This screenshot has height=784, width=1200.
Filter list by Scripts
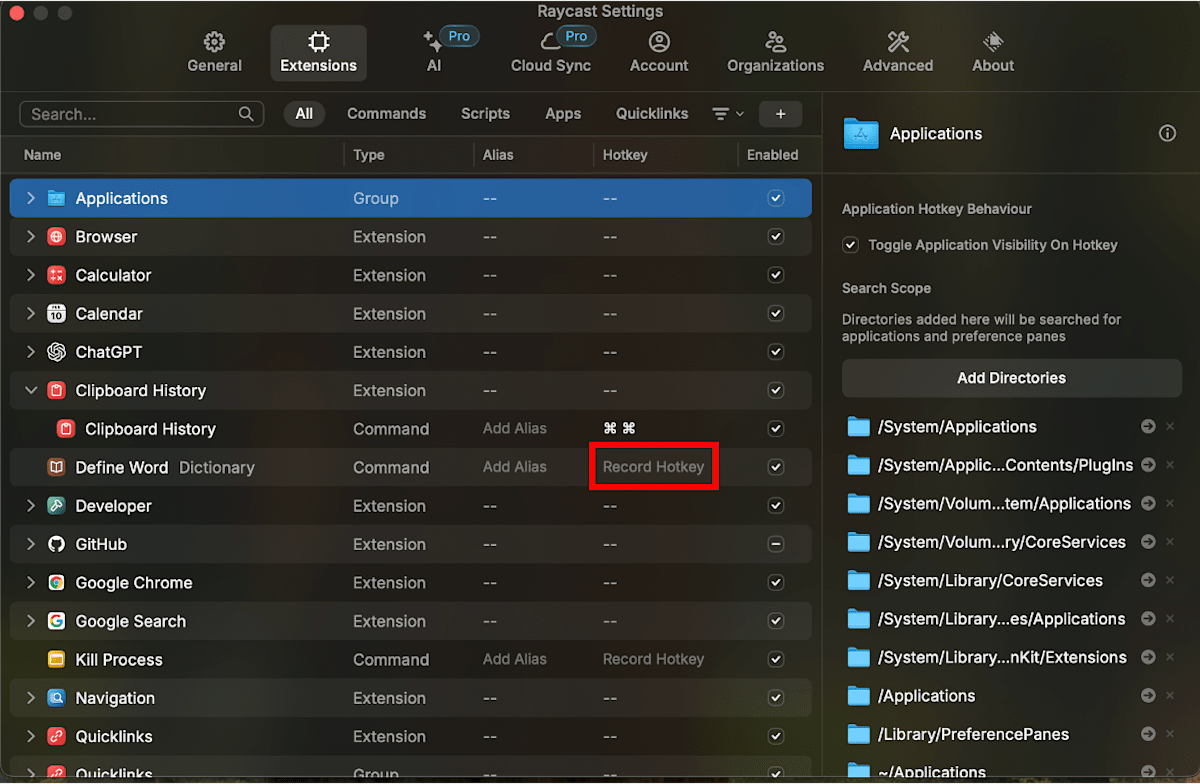[x=485, y=114]
